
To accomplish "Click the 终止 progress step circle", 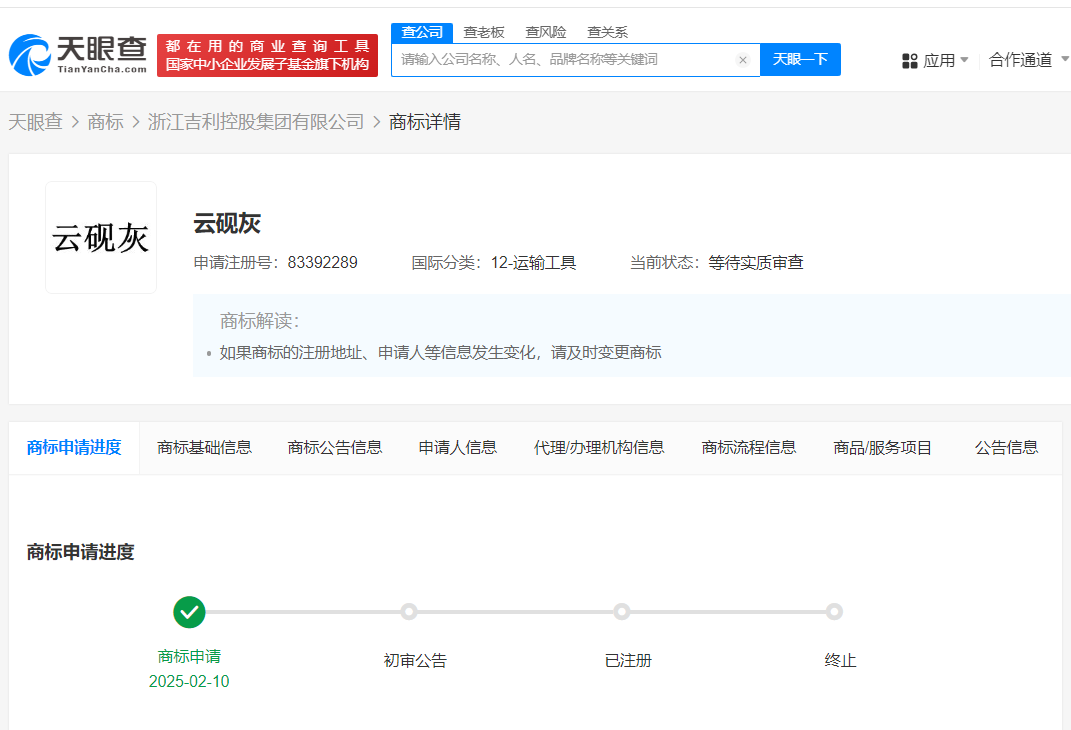I will (x=834, y=612).
